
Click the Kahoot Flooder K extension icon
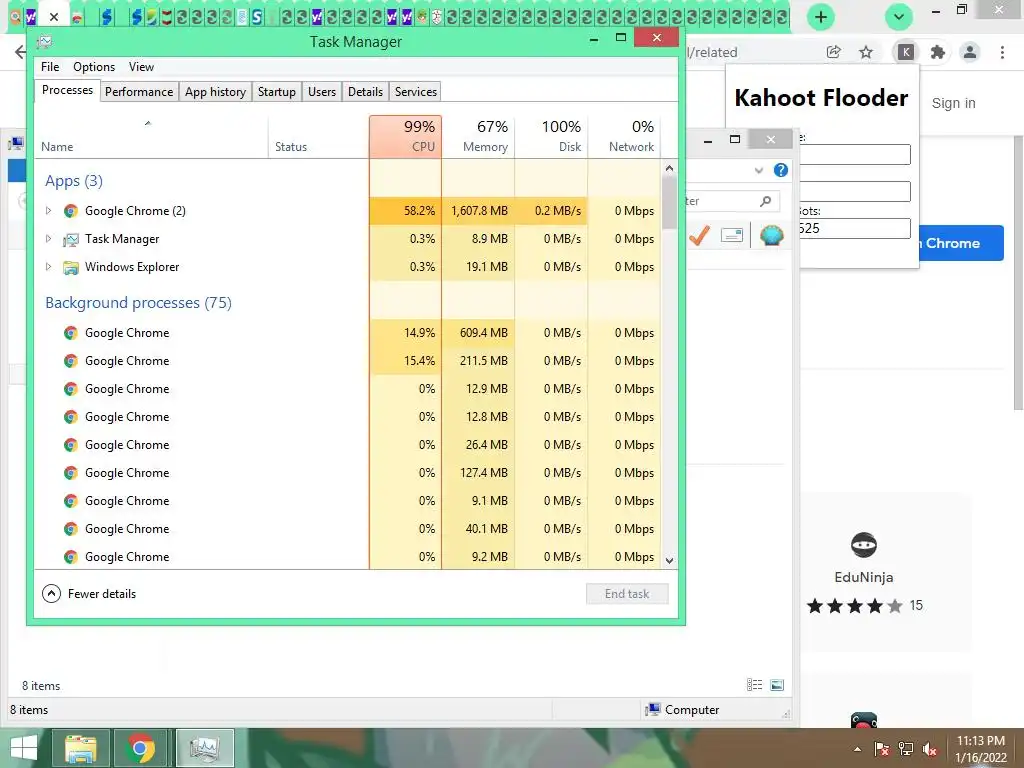click(906, 52)
